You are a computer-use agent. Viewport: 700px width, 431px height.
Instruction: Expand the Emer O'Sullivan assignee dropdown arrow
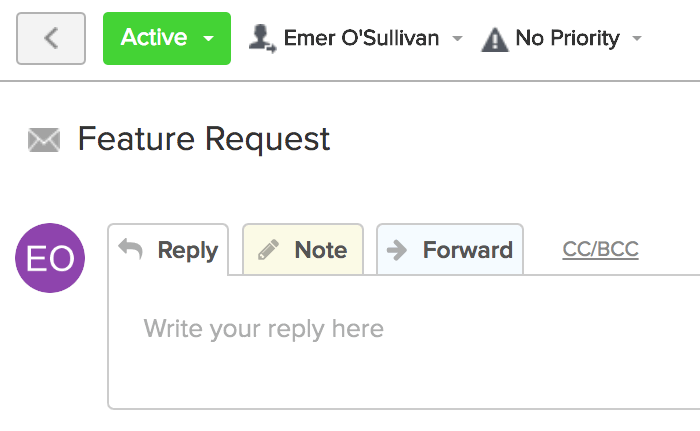point(457,39)
